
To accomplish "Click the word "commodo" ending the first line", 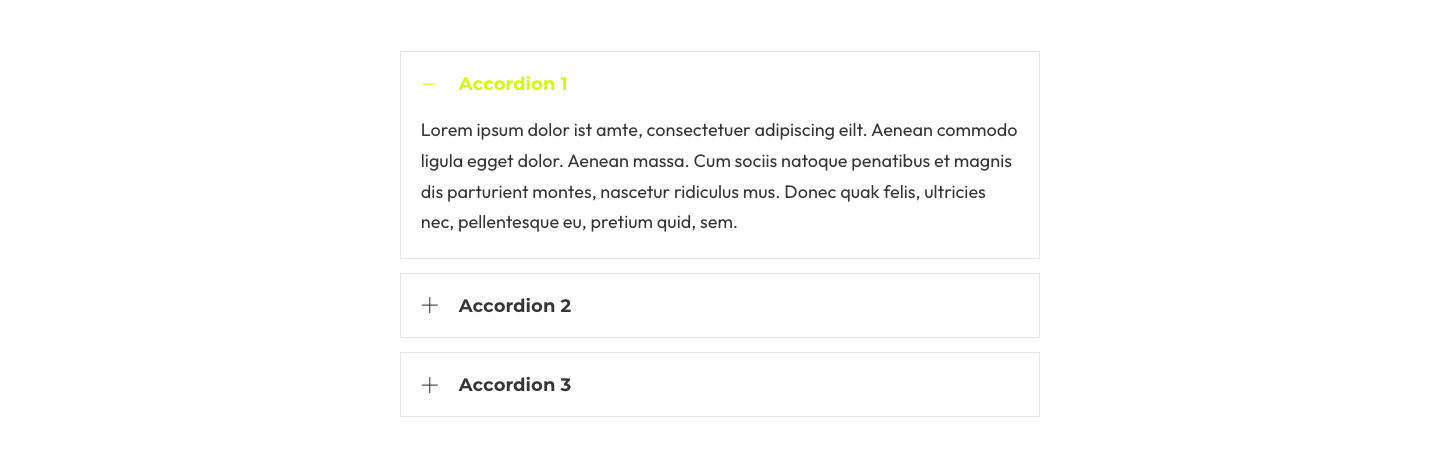I will [977, 130].
